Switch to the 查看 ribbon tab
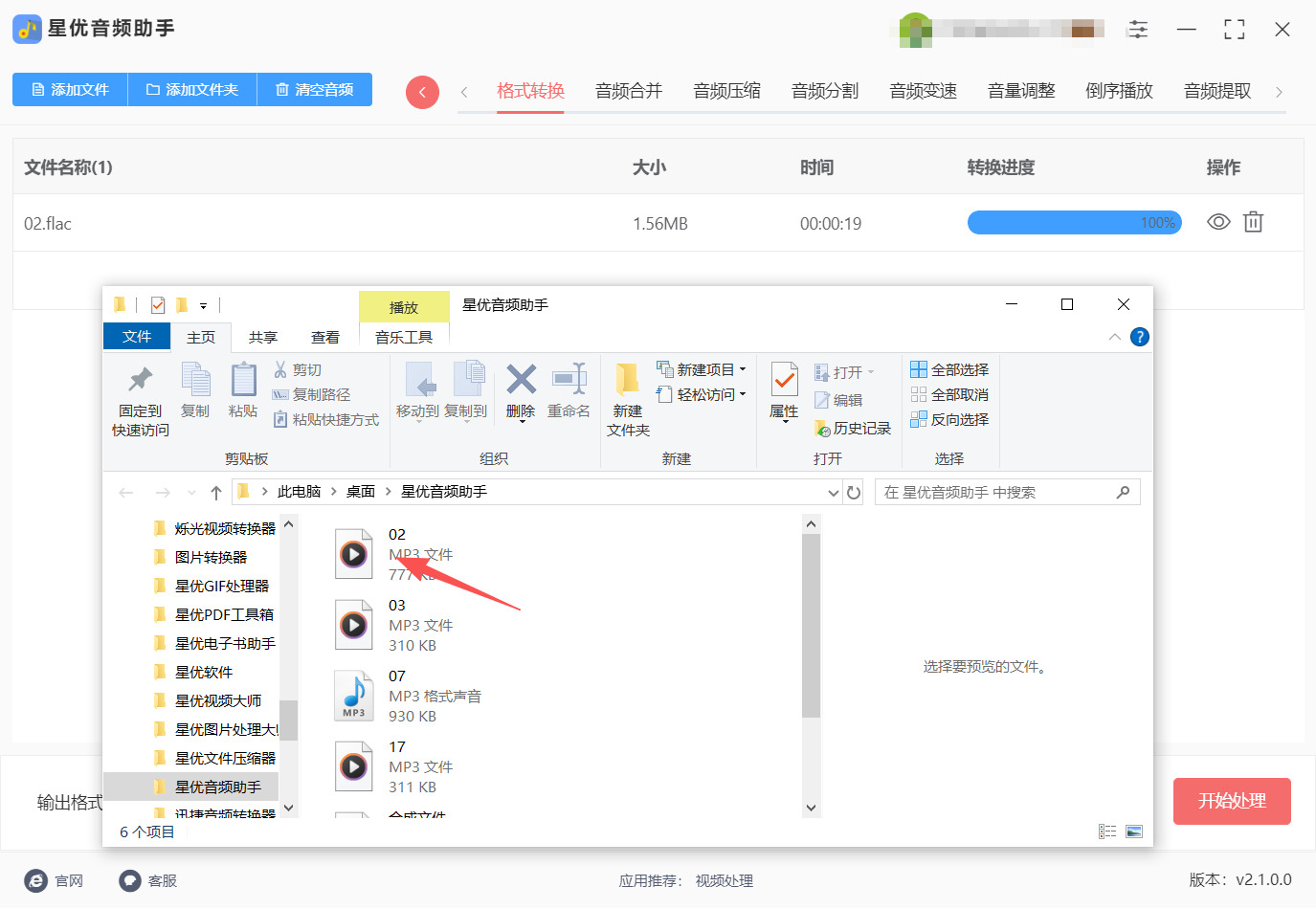The image size is (1316, 909). click(325, 337)
